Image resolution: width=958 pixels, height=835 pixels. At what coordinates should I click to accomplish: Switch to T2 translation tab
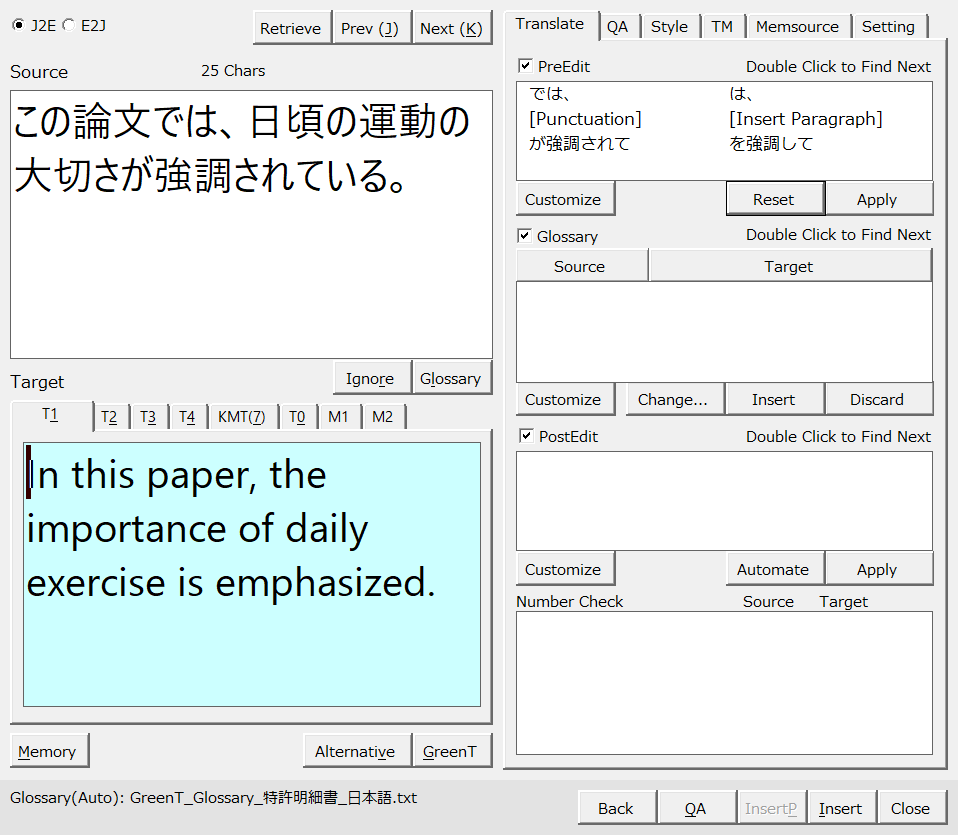(109, 417)
